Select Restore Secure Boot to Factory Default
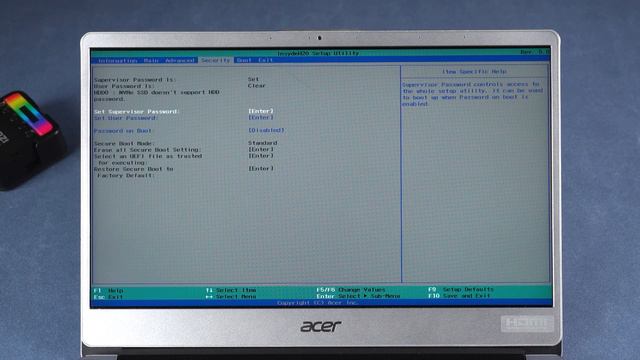The width and height of the screenshot is (640, 360). click(x=133, y=172)
